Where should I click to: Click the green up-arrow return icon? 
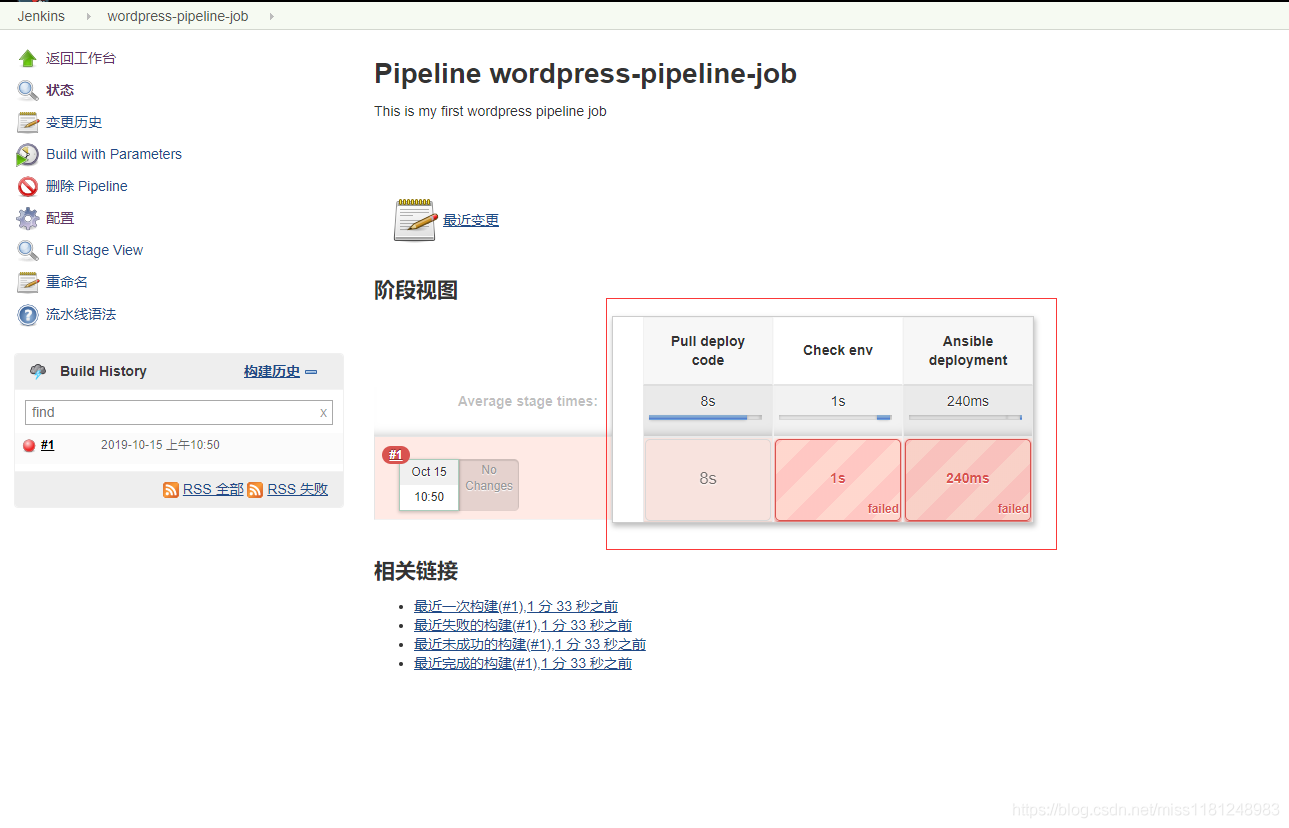click(28, 58)
